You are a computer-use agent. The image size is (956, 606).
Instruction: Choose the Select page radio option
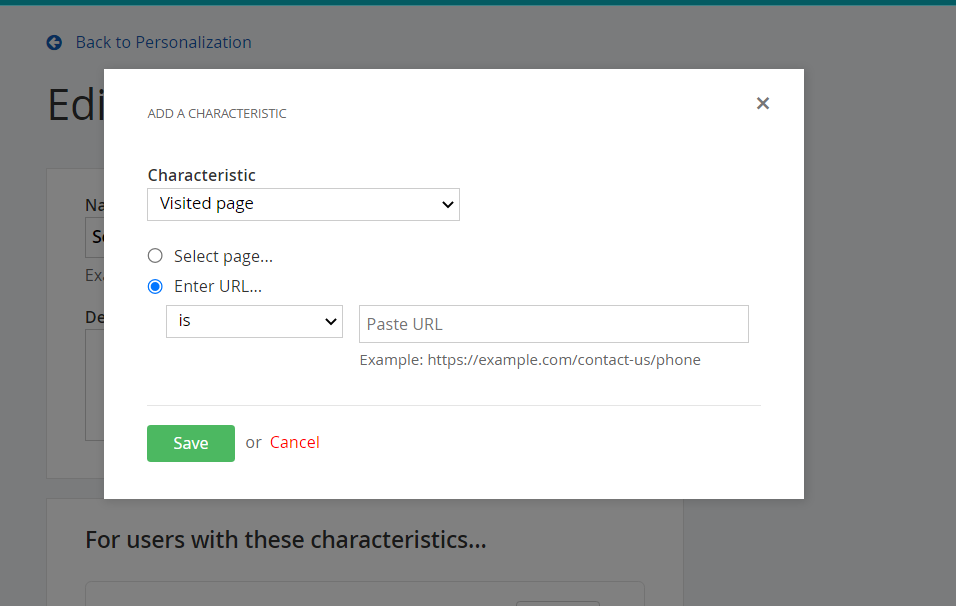coord(155,256)
